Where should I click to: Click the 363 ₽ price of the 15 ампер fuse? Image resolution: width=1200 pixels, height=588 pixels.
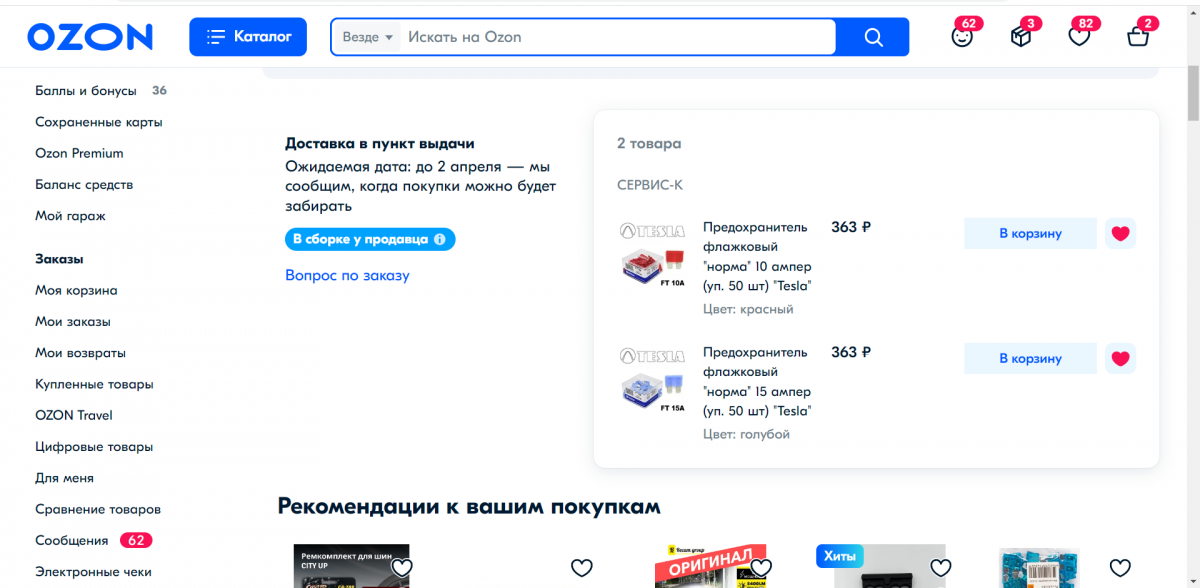tap(851, 352)
